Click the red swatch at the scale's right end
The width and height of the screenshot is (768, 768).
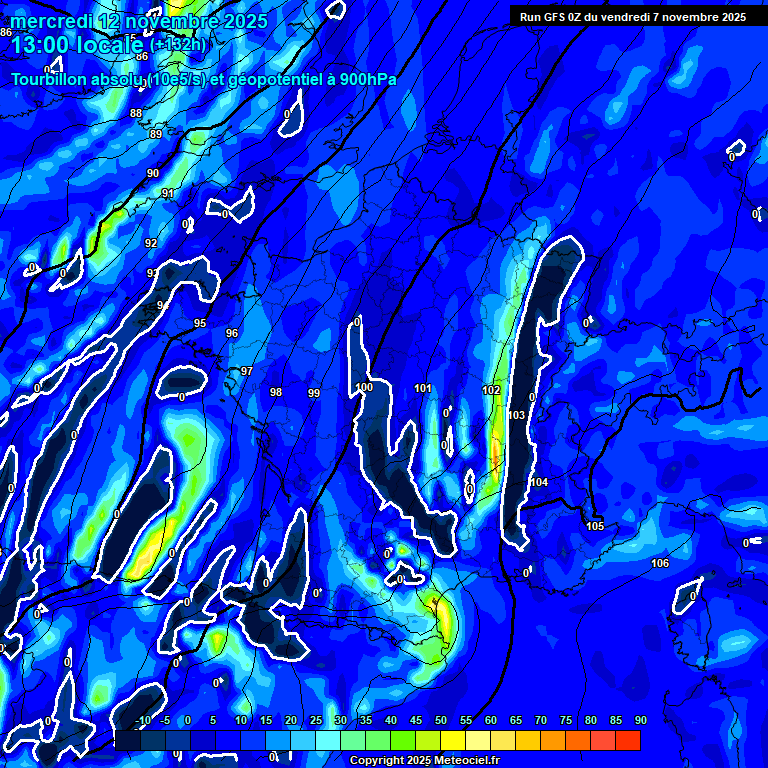[x=627, y=740]
